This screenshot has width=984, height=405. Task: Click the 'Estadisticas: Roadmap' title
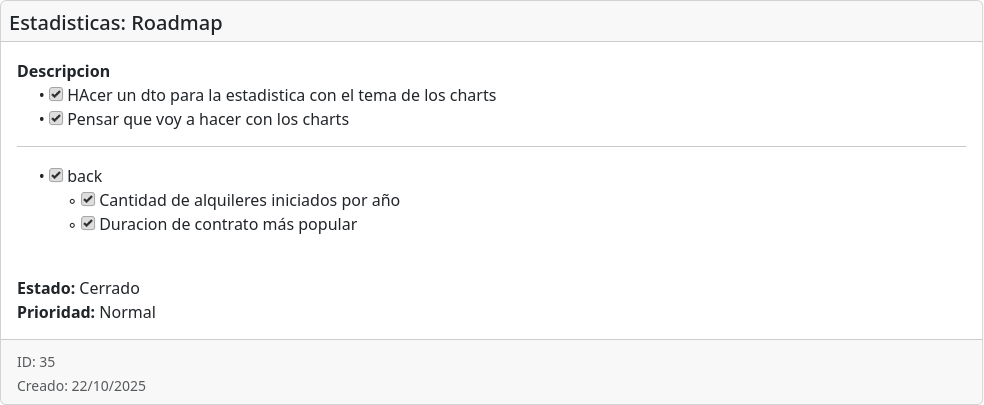pos(116,23)
